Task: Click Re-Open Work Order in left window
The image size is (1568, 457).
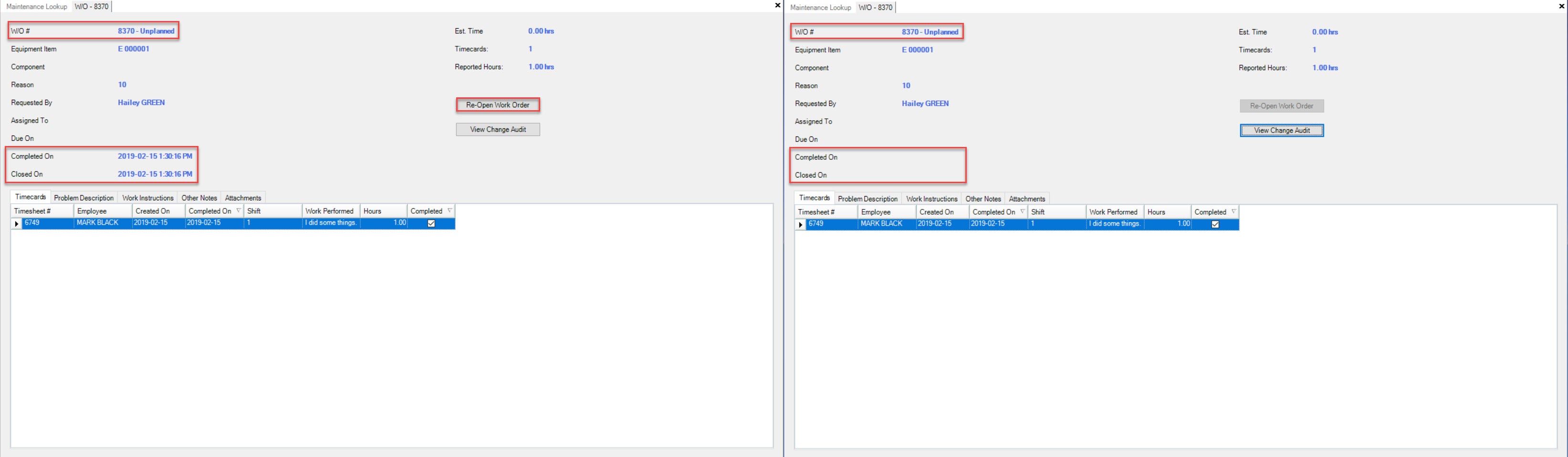Action: tap(498, 105)
